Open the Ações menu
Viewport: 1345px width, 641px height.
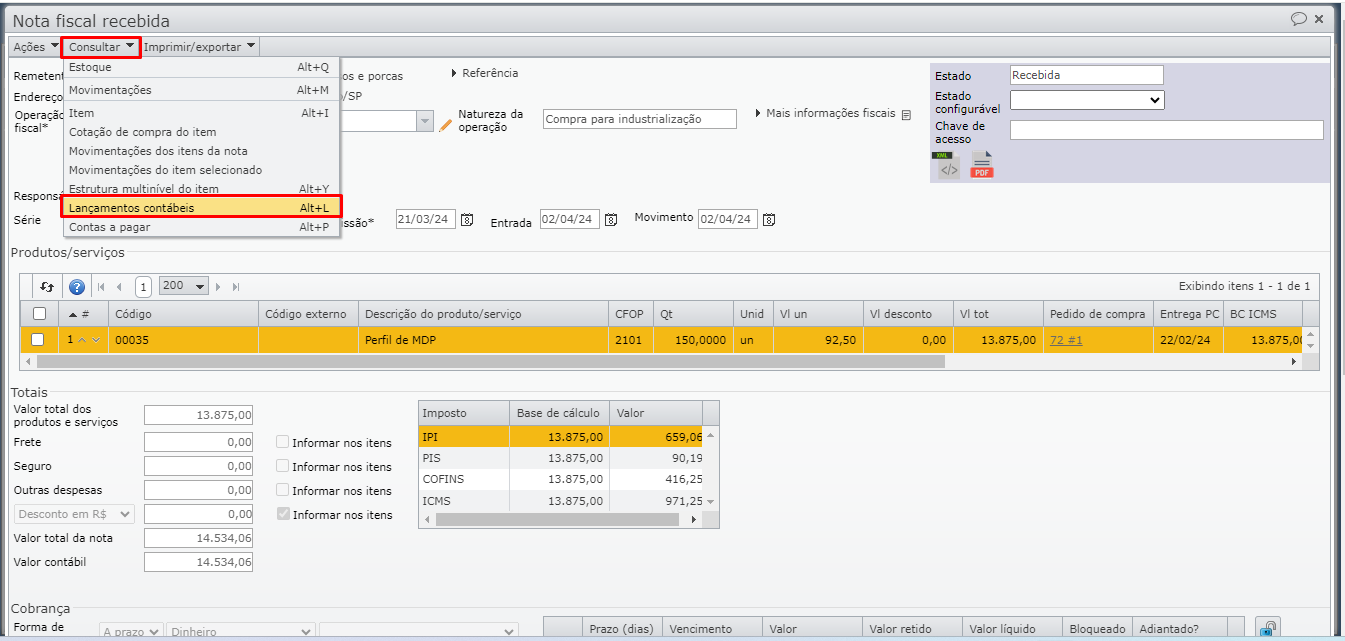[35, 46]
